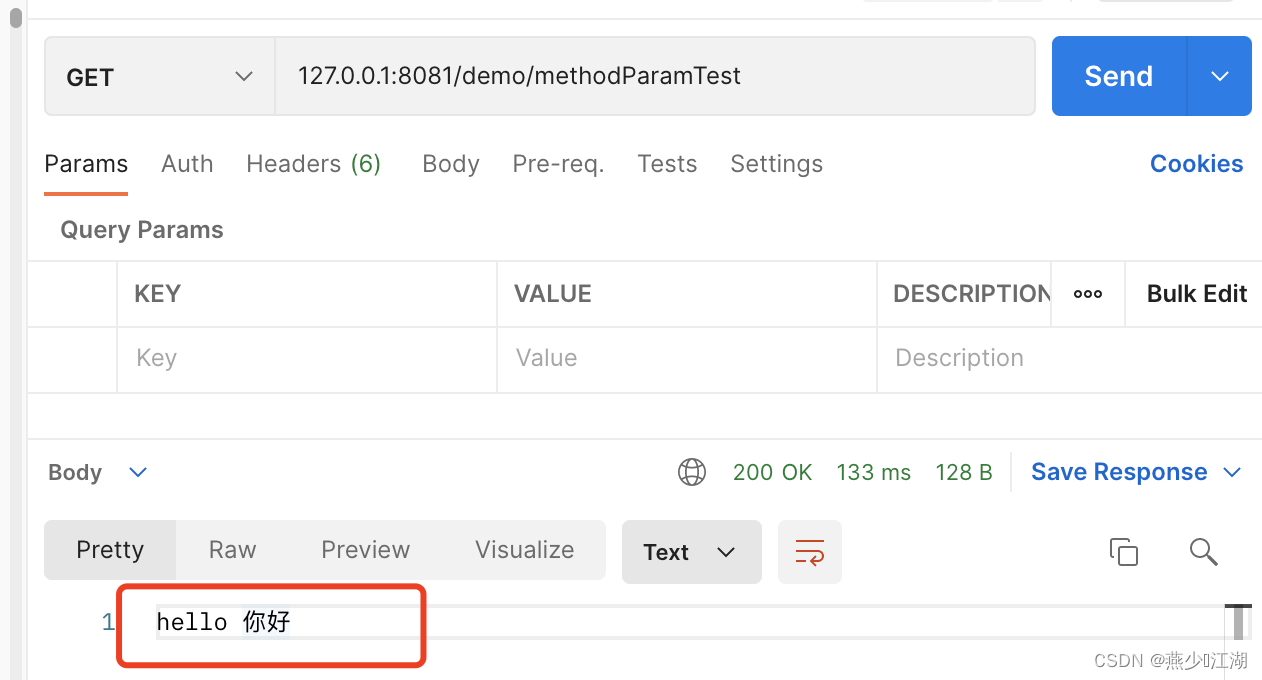This screenshot has width=1262, height=680.
Task: Click the 200 OK status indicator
Action: pyautogui.click(x=773, y=471)
